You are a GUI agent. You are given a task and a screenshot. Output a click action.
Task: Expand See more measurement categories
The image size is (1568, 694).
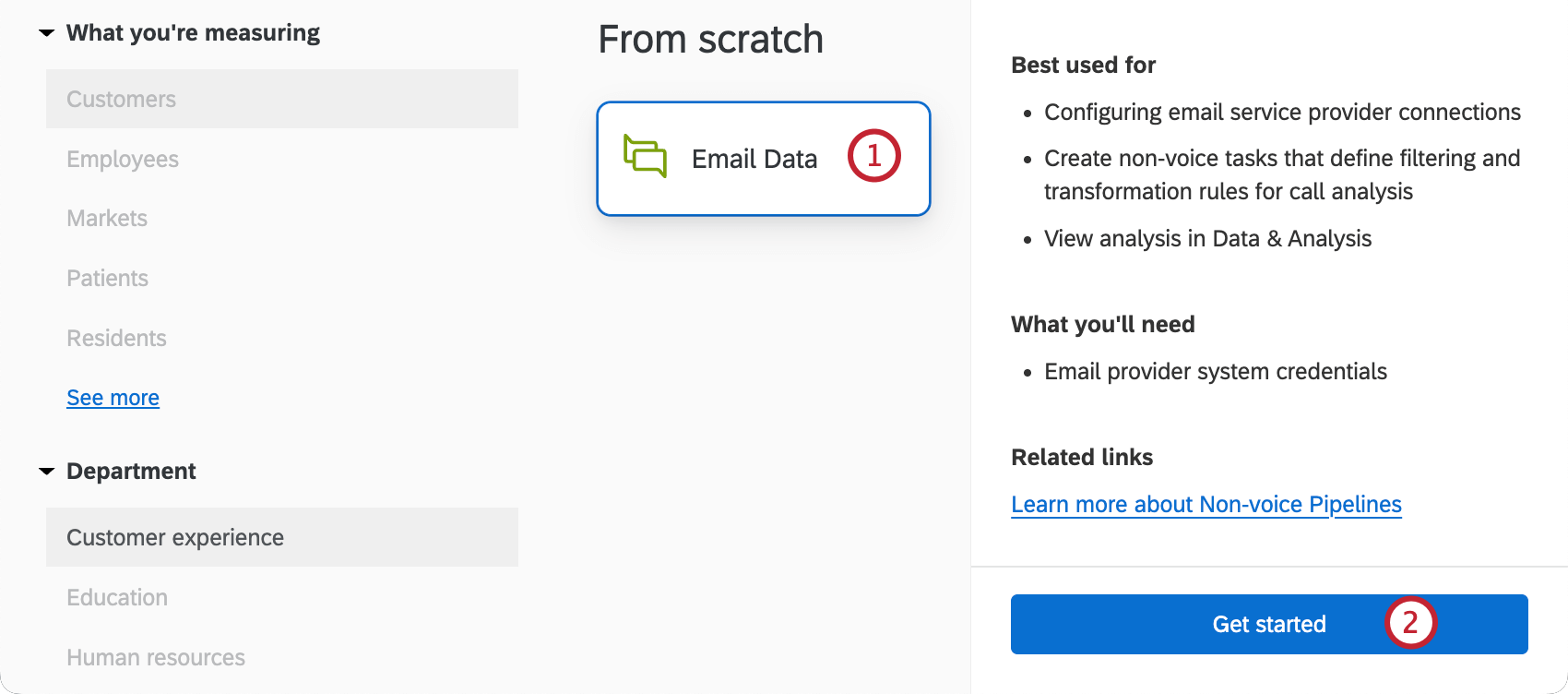click(113, 397)
